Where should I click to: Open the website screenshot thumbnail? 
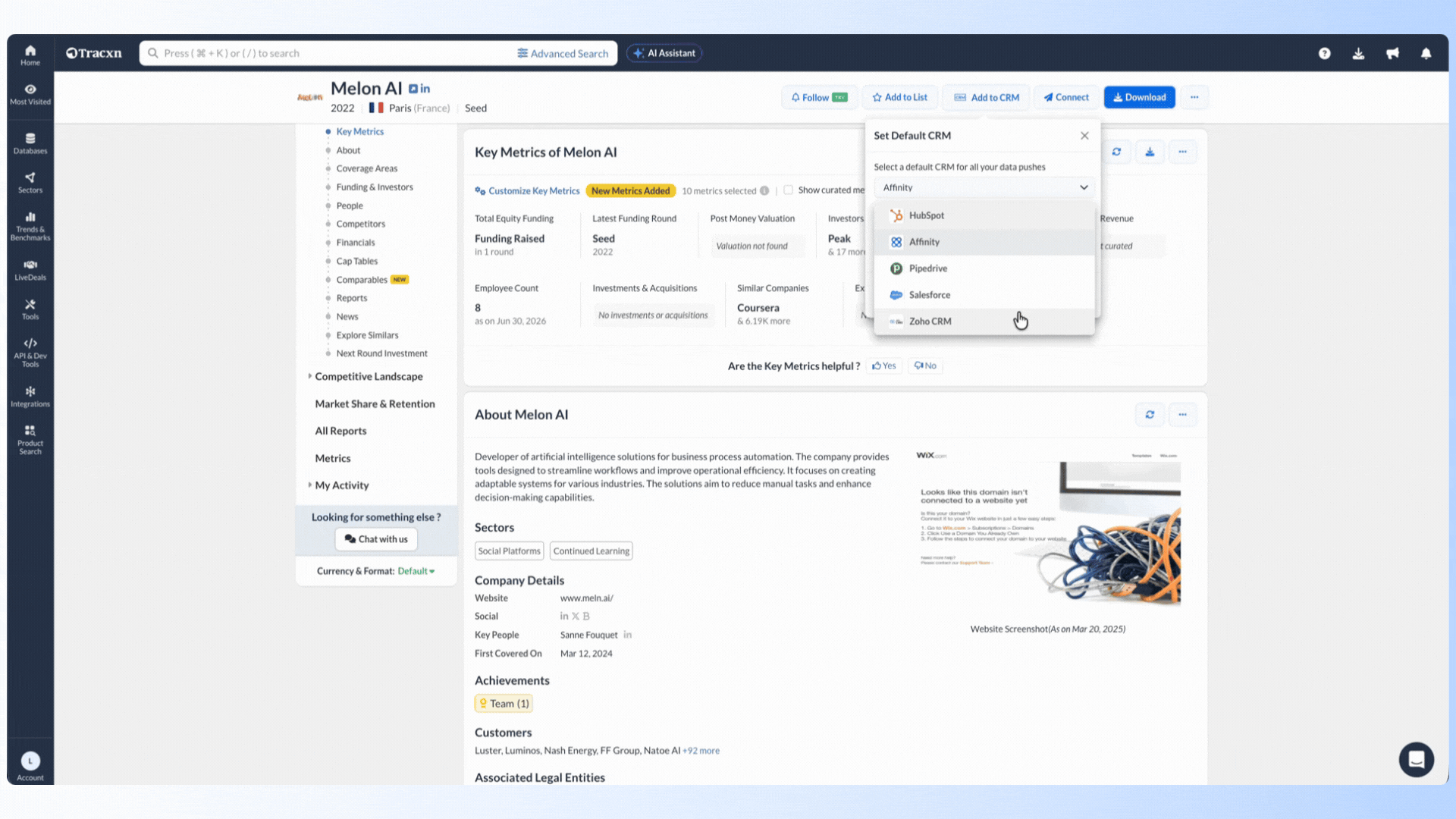pos(1048,528)
